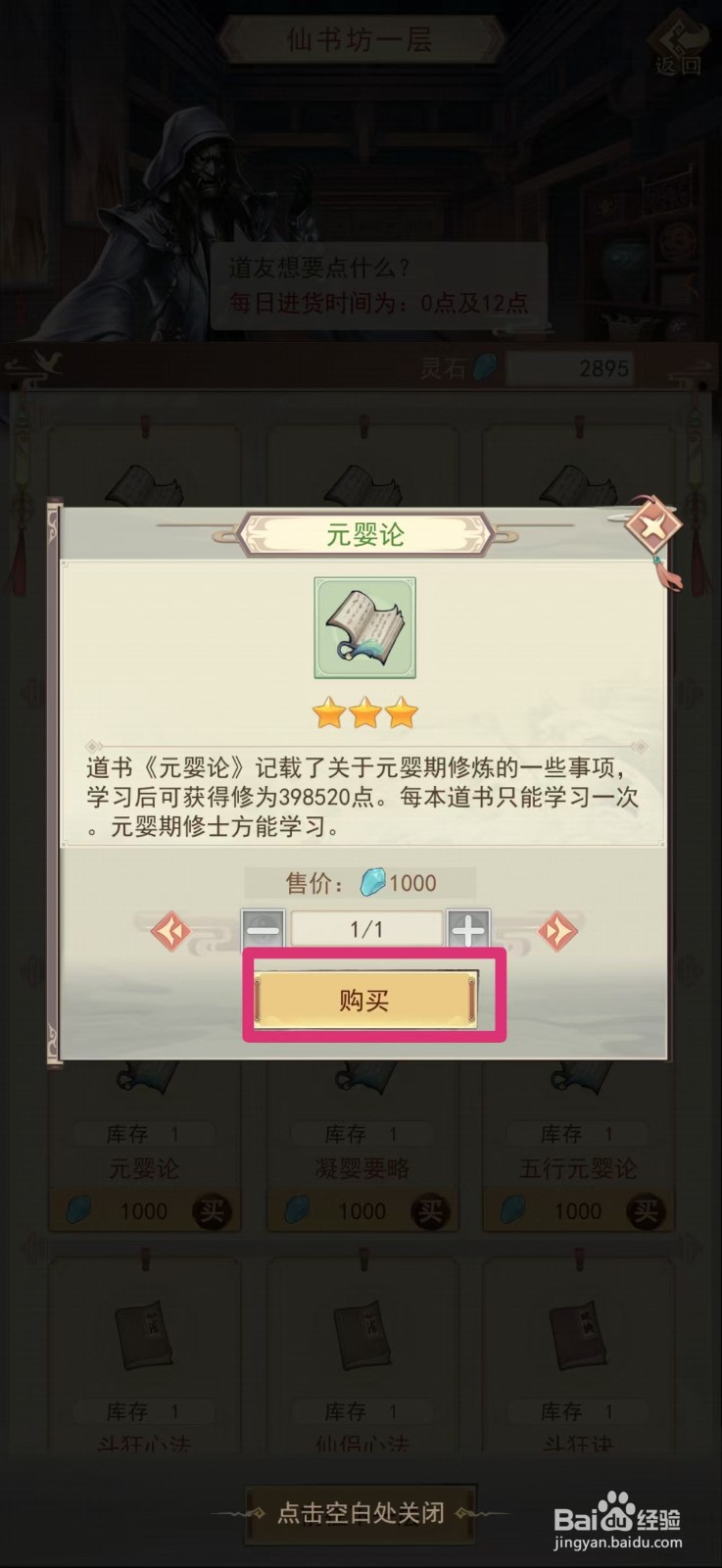Viewport: 722px width, 1568px height.
Task: Tap the right double-arrow maximum icon
Action: click(x=557, y=930)
